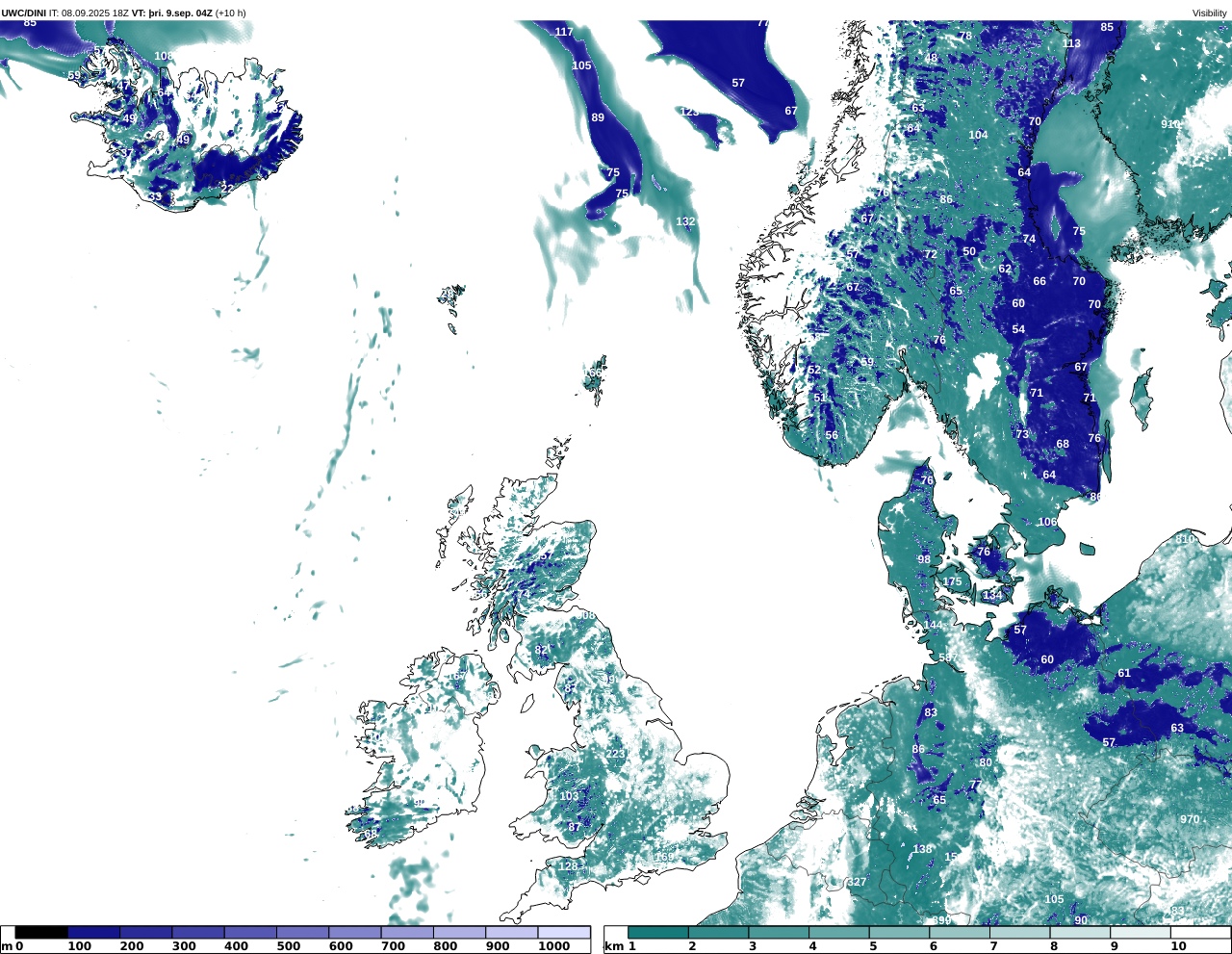Click the visibility value "117" over the sea
This screenshot has width=1232, height=954.
coord(564,32)
